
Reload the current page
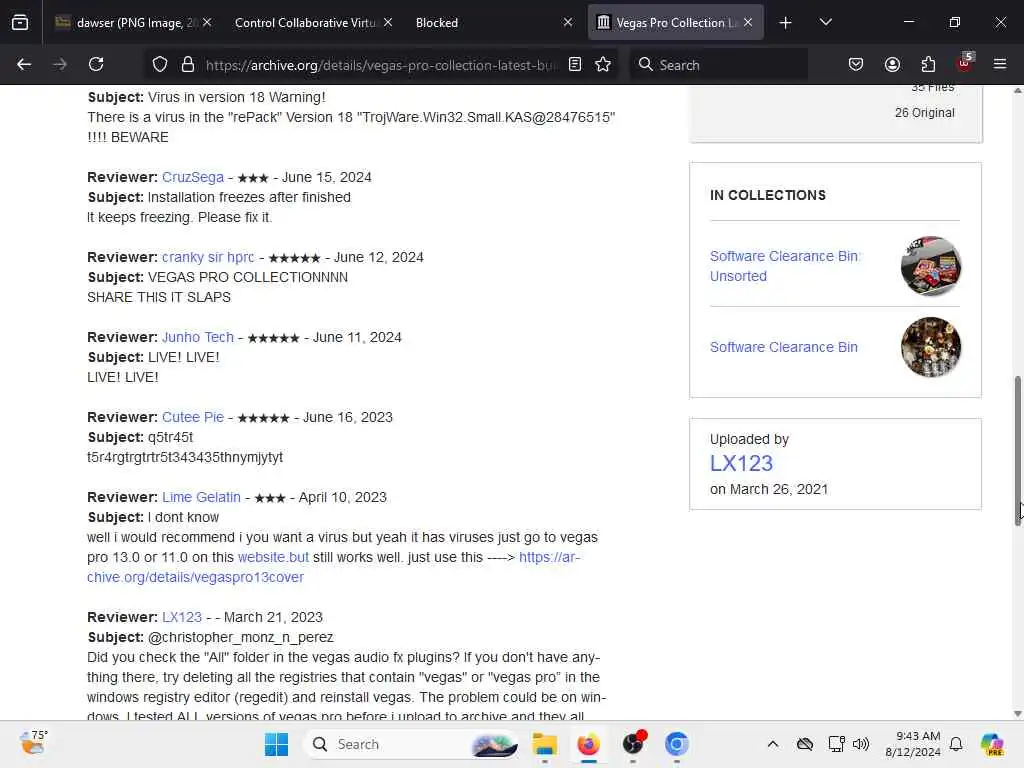pos(96,64)
